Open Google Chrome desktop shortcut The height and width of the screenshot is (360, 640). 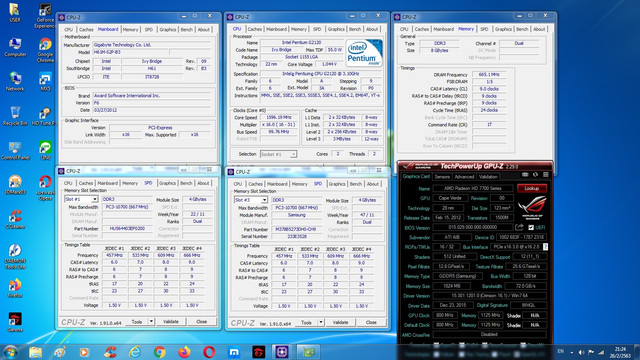pos(45,50)
